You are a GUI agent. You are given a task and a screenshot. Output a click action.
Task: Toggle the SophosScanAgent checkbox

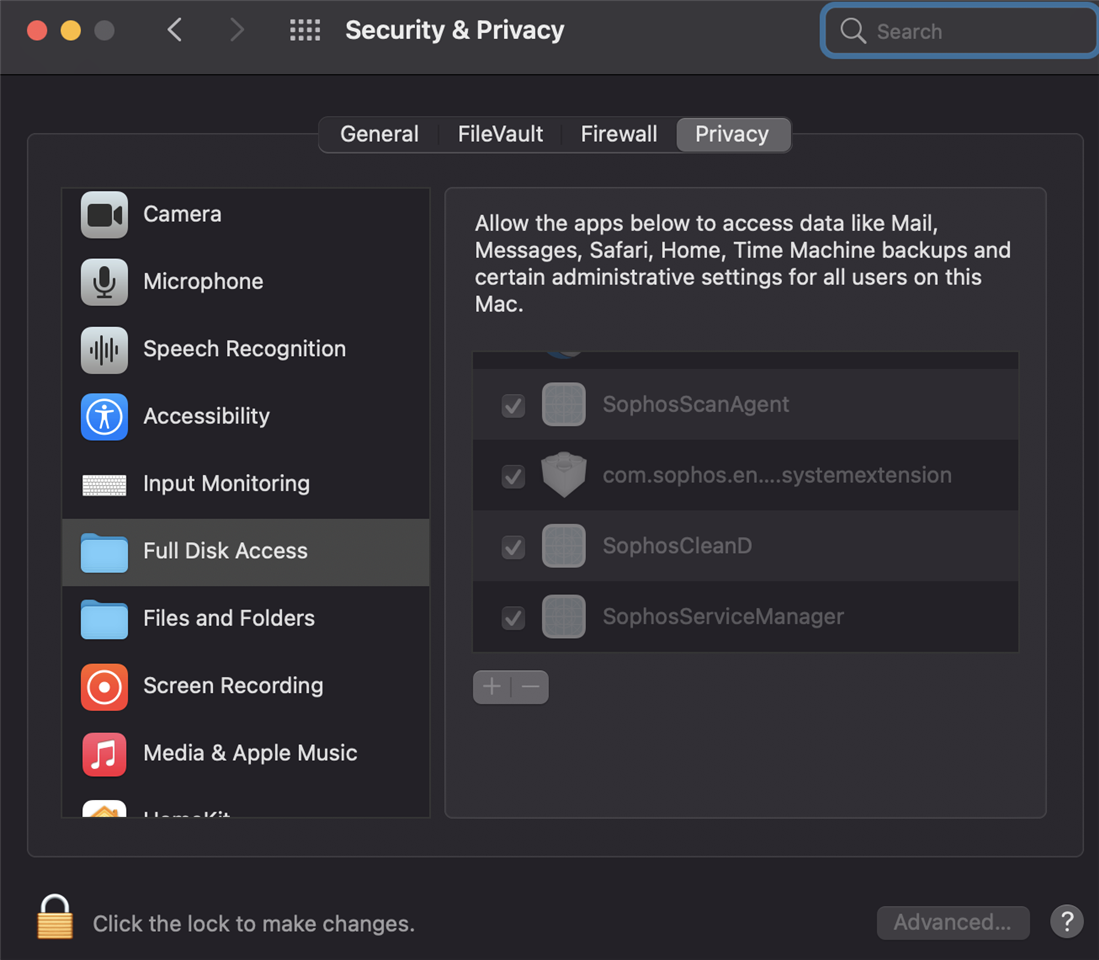513,405
